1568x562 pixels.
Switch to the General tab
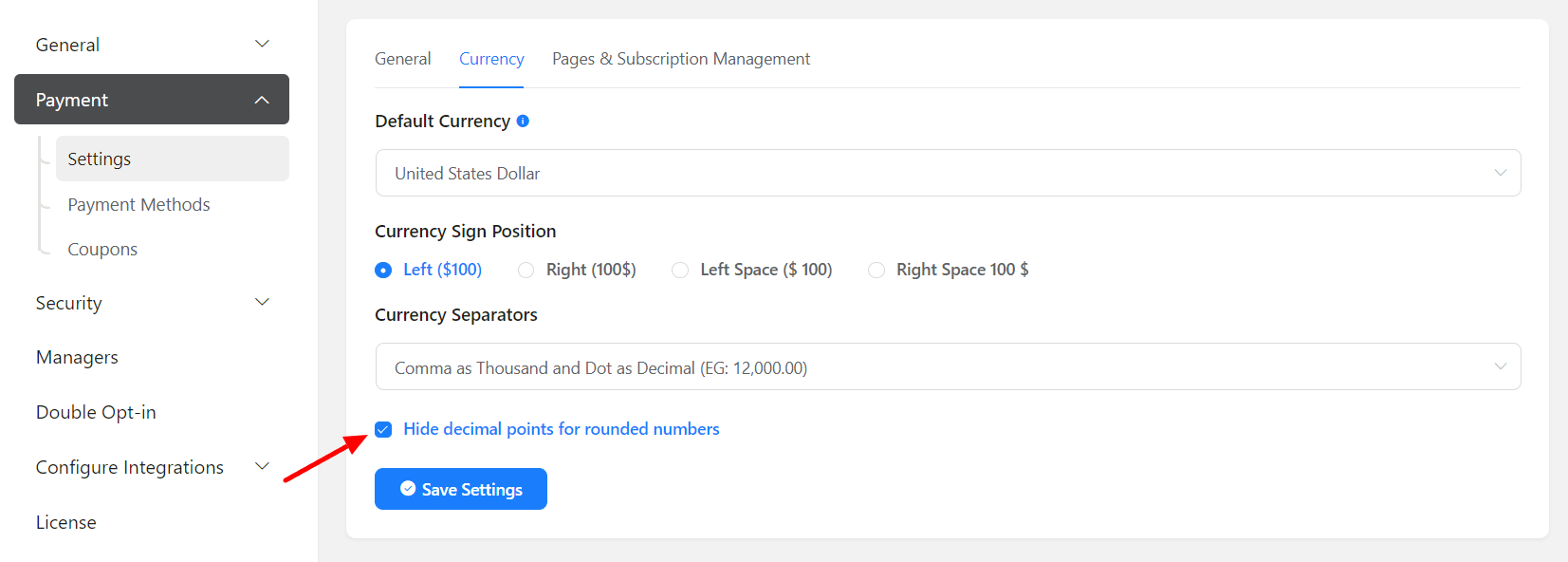(x=402, y=59)
